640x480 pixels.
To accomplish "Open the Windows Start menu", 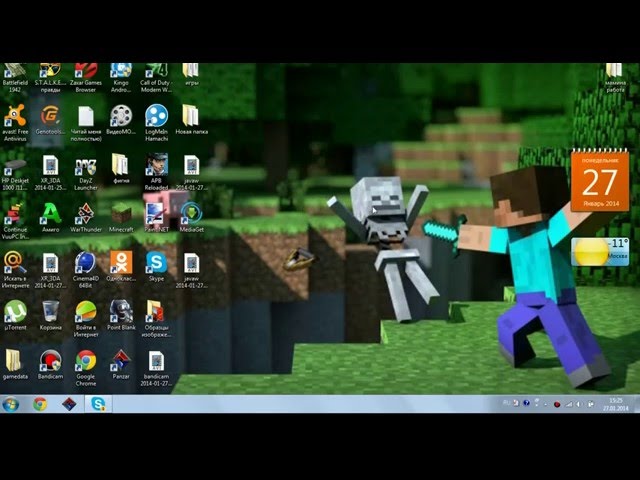I will point(11,404).
